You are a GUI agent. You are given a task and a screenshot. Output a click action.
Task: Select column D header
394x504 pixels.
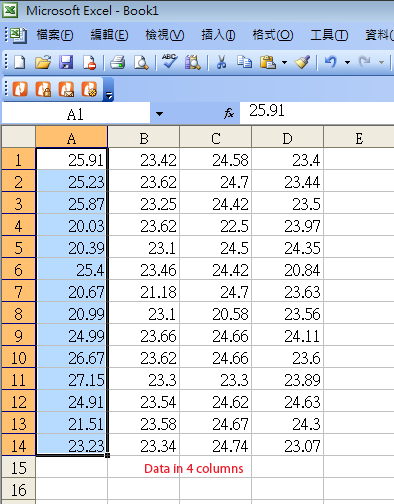click(x=287, y=137)
